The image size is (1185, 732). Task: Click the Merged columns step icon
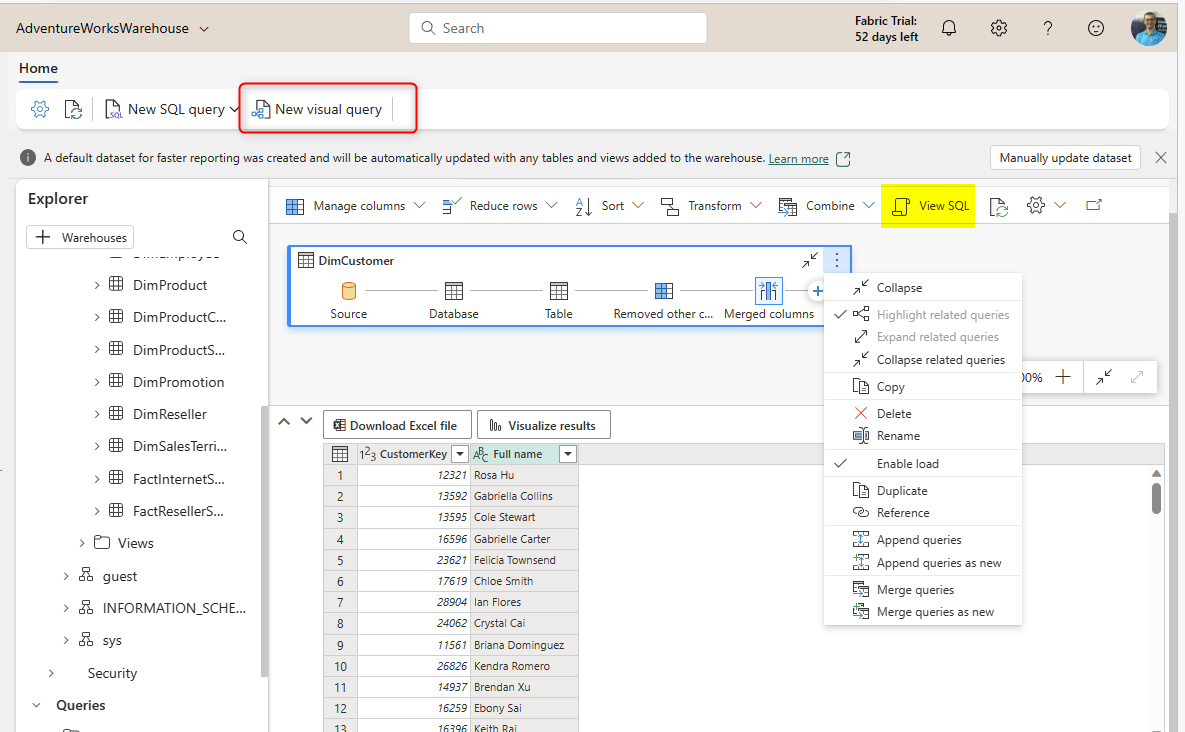coord(768,291)
